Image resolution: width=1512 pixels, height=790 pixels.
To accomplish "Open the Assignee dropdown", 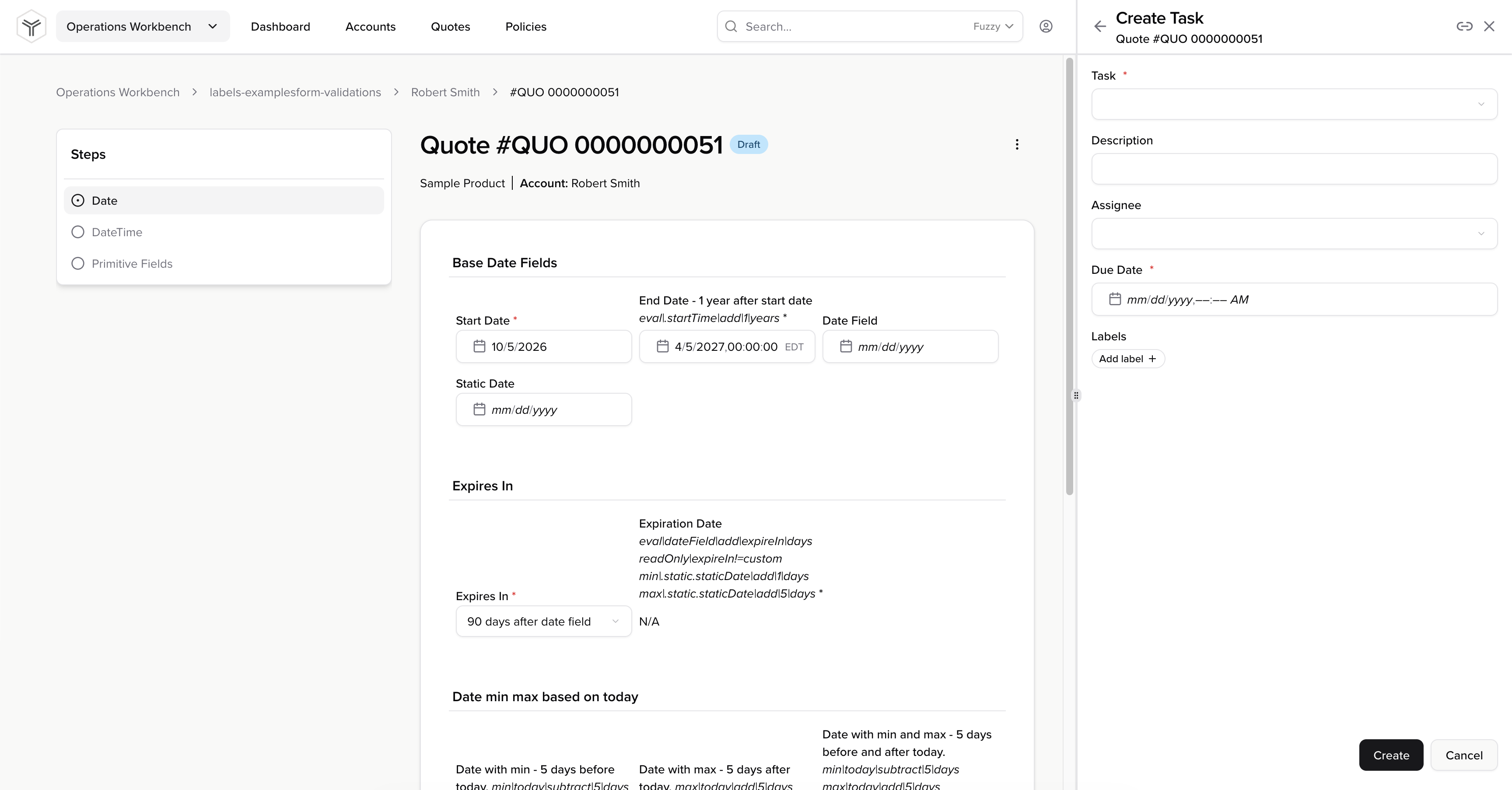I will (1294, 234).
